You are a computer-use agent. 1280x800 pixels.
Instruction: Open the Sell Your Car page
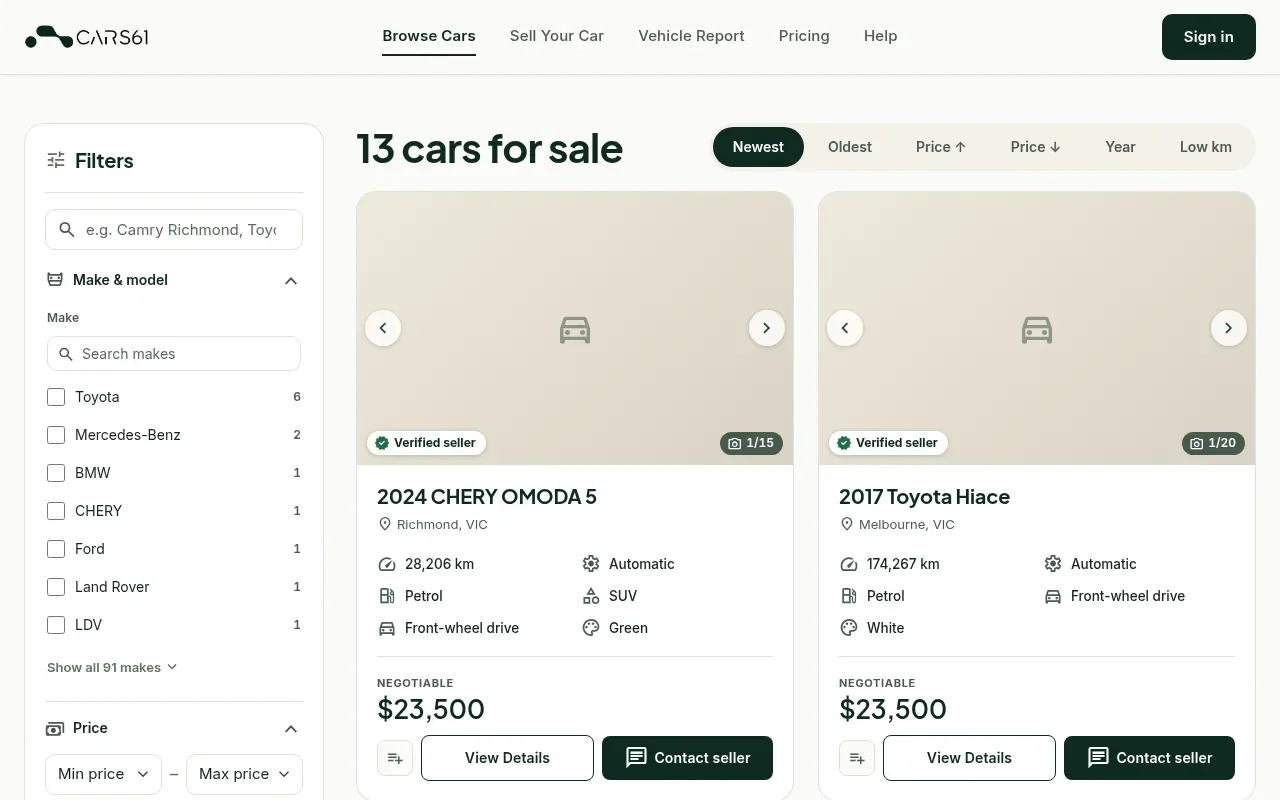click(557, 36)
